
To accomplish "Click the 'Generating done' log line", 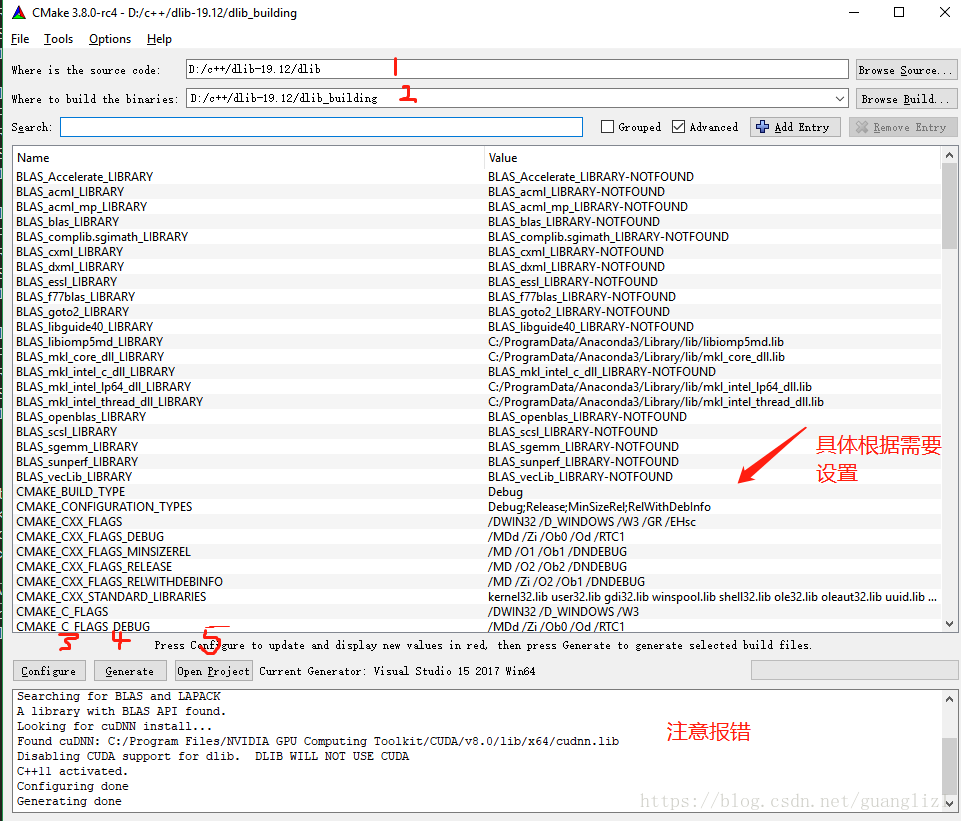I will click(69, 801).
